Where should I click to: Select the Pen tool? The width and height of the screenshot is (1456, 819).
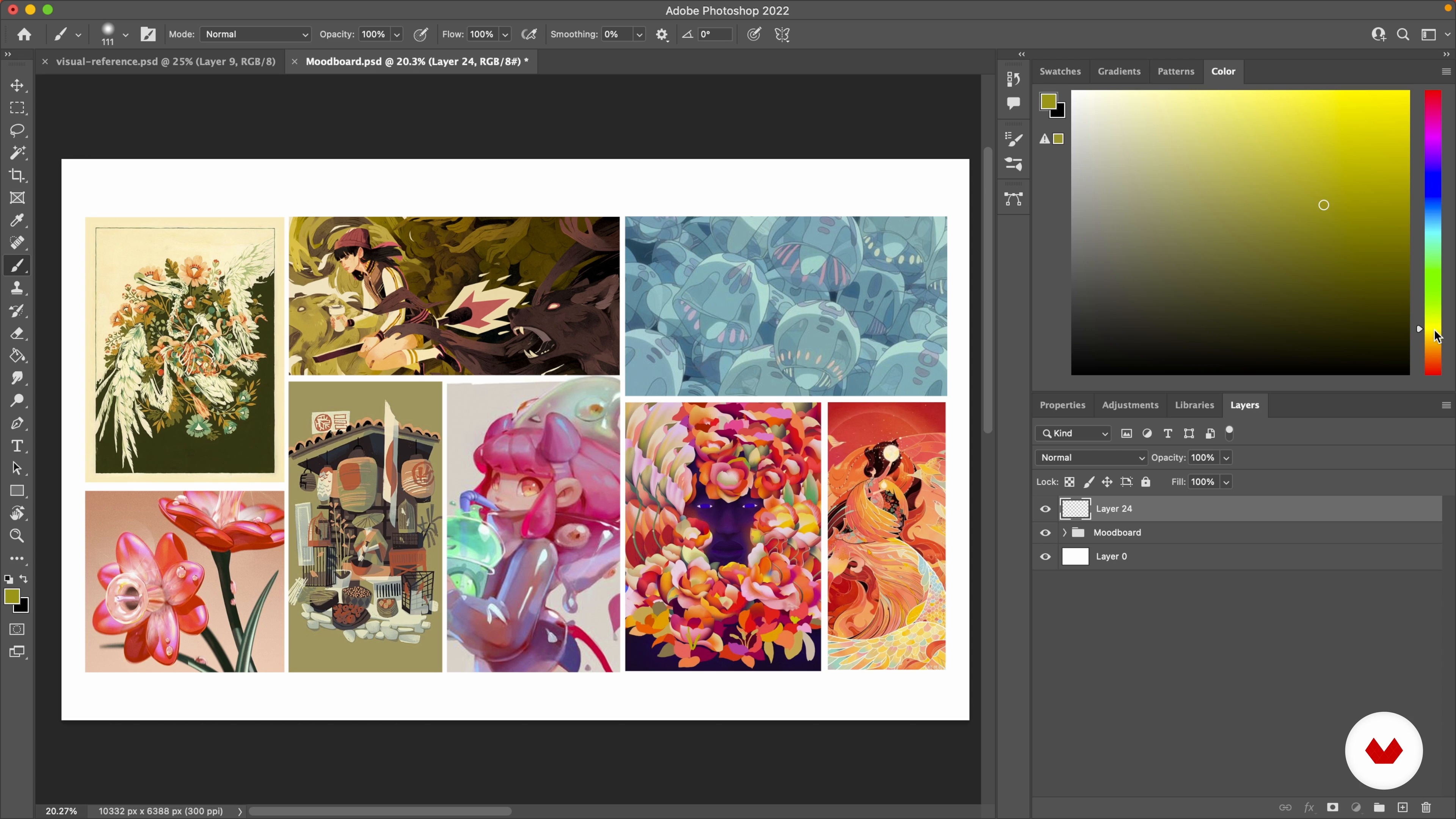(x=17, y=424)
